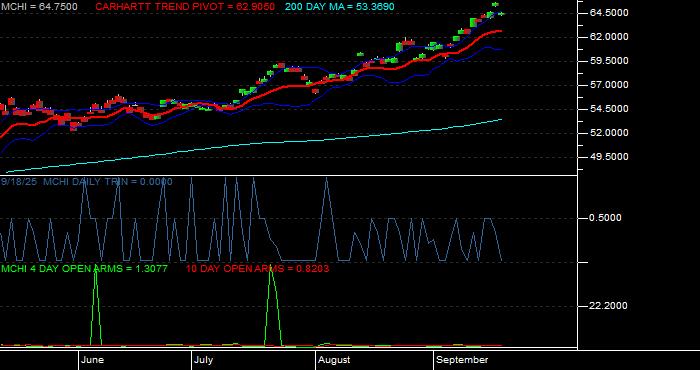Select the July marker on time axis
The width and height of the screenshot is (700, 370).
(x=204, y=360)
